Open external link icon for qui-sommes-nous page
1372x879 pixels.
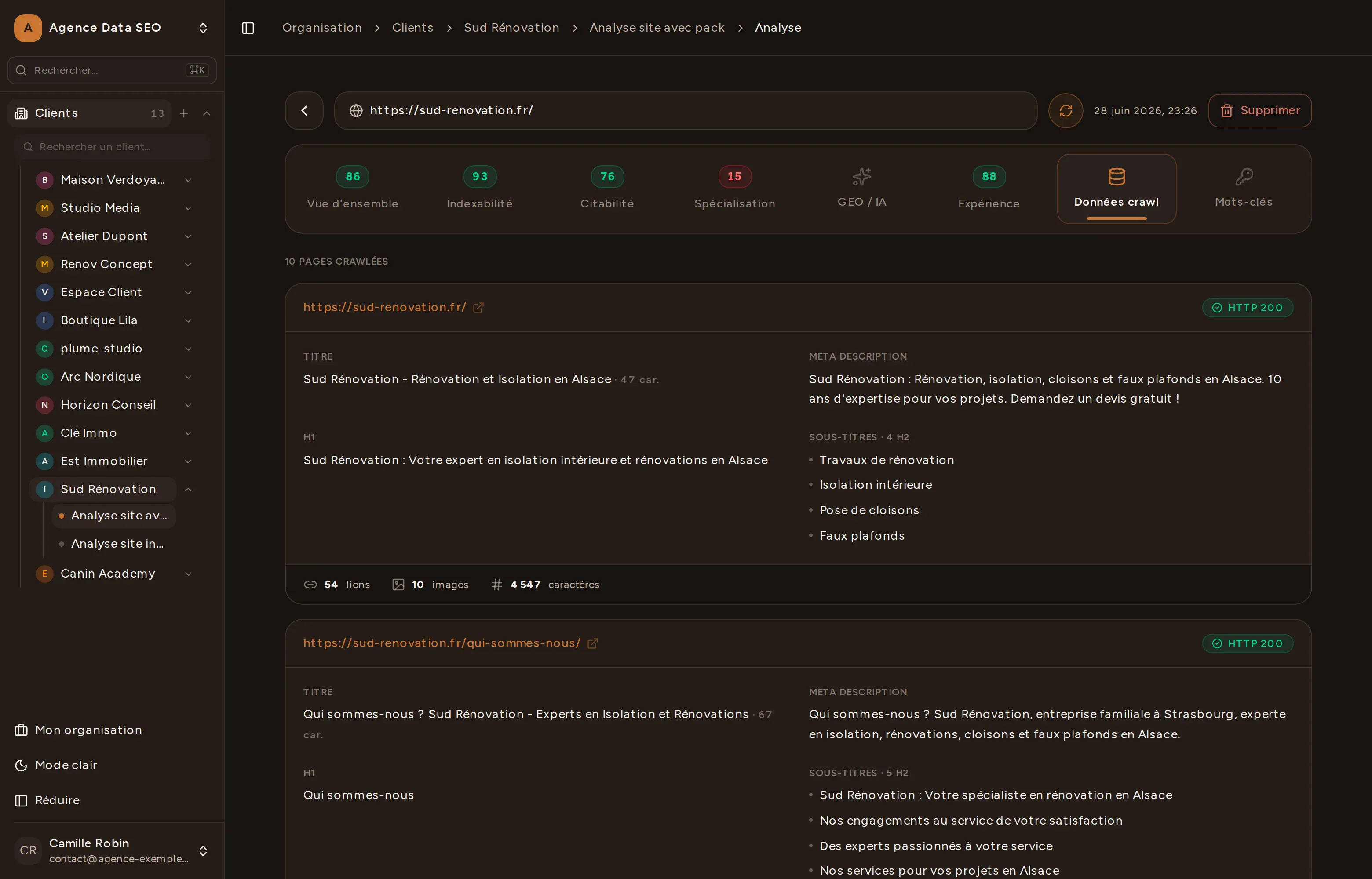pyautogui.click(x=593, y=643)
